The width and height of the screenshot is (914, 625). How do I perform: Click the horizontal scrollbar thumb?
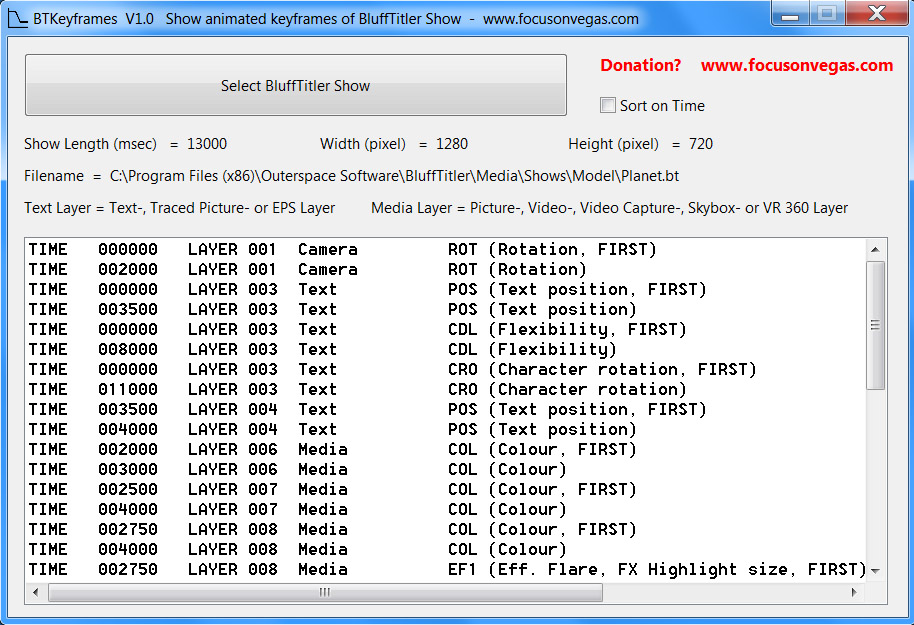[x=325, y=592]
